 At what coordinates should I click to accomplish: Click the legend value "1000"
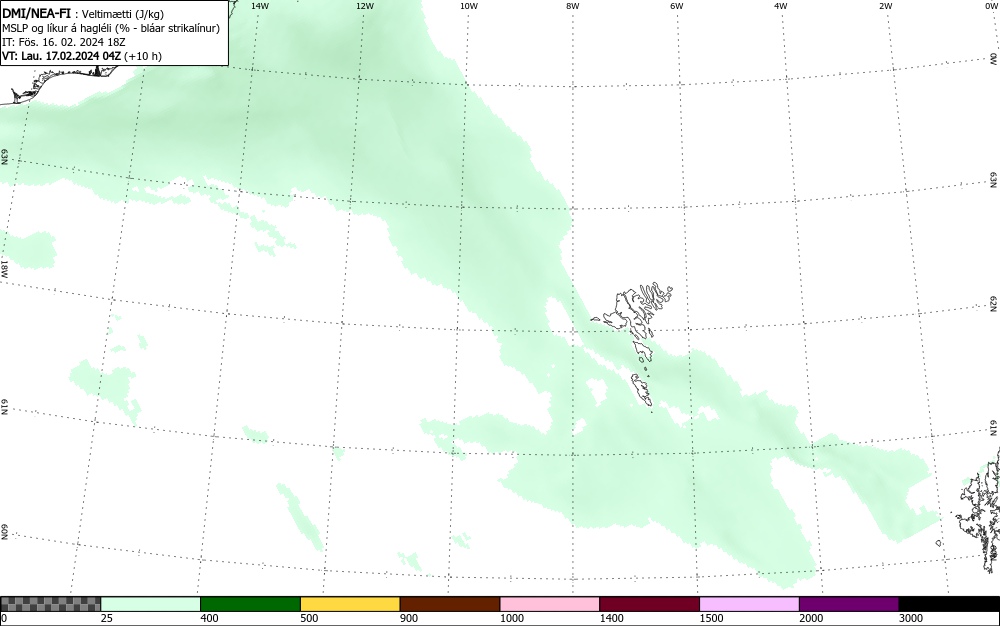coord(511,618)
